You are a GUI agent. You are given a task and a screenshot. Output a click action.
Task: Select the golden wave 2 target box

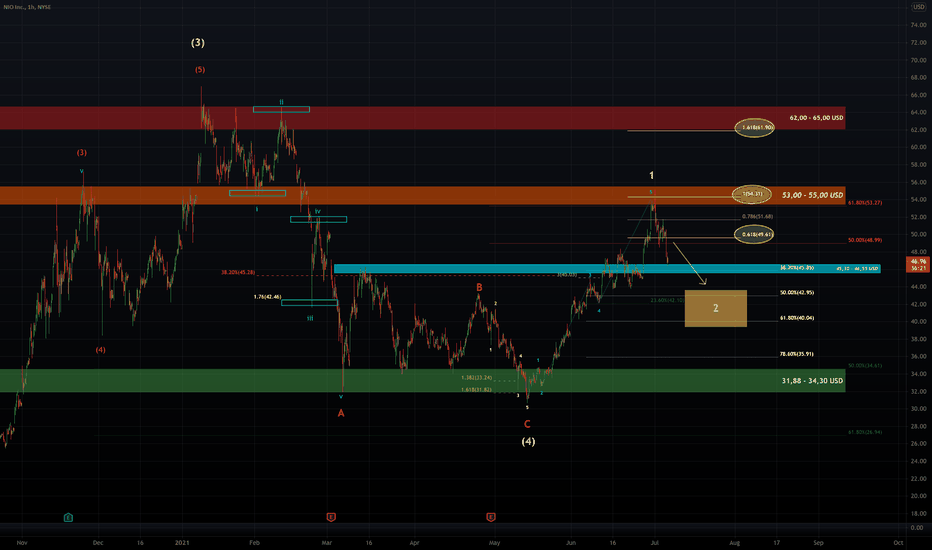tap(716, 308)
